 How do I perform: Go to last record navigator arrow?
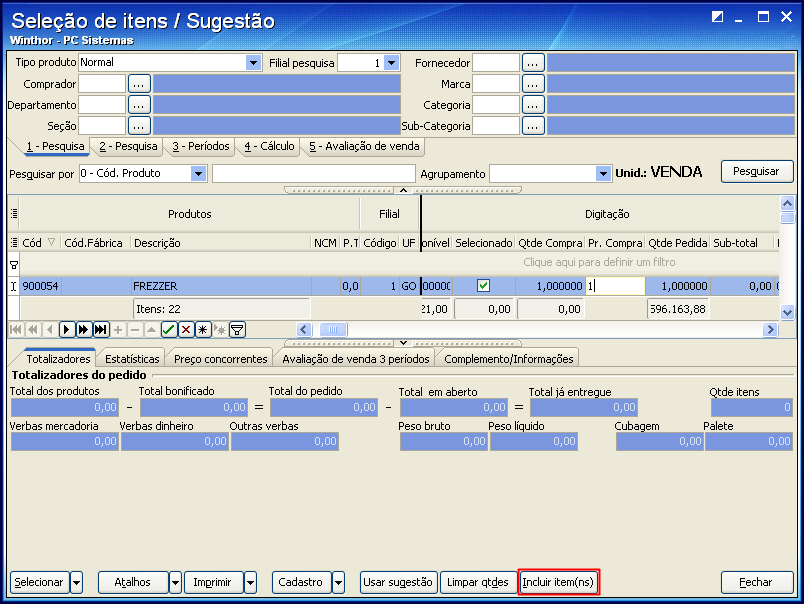click(100, 330)
